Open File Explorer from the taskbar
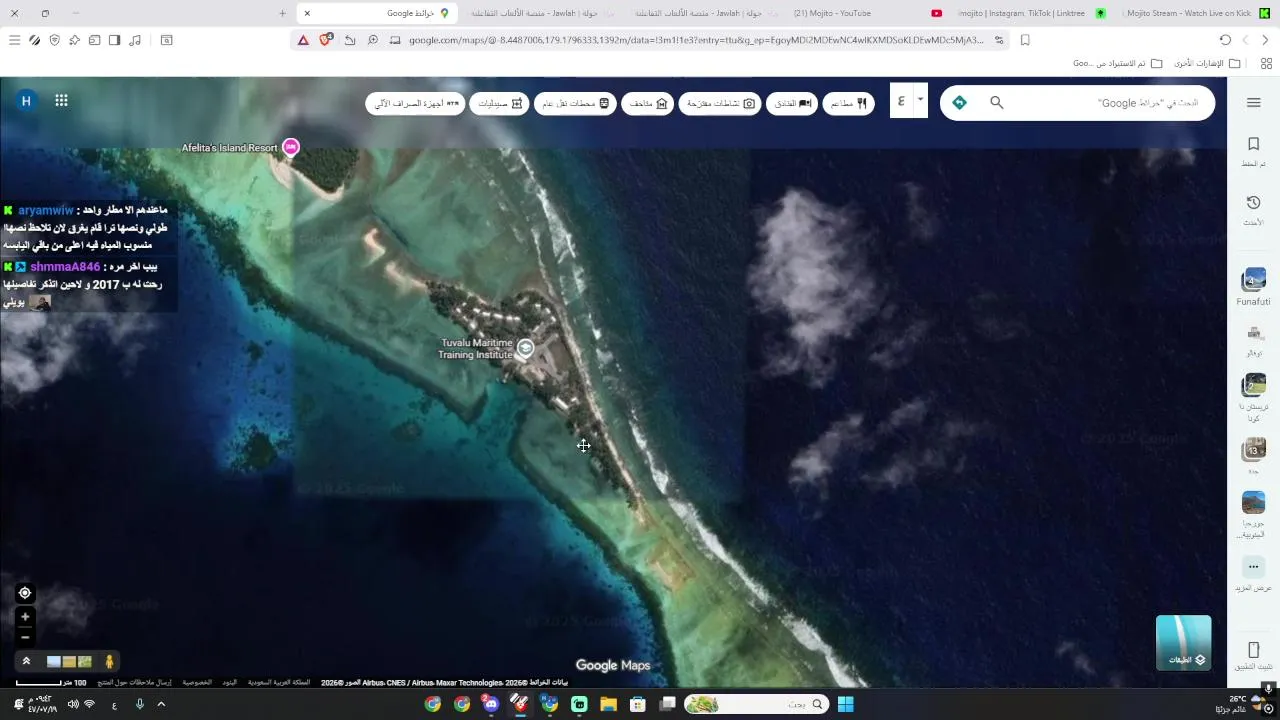The width and height of the screenshot is (1280, 720). (x=608, y=704)
